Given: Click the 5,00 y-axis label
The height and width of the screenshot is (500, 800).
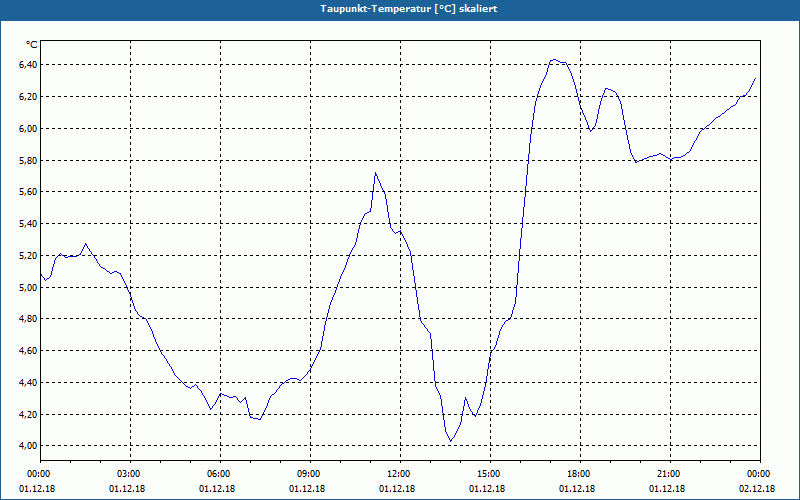Looking at the screenshot, I should [28, 287].
